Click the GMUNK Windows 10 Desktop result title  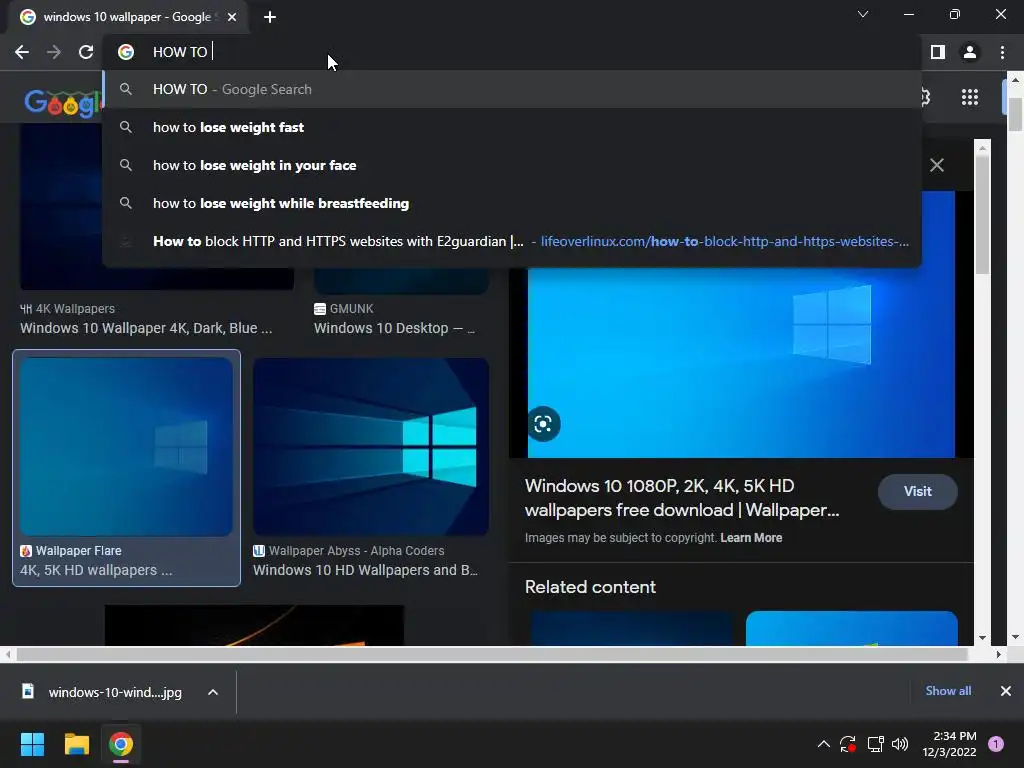tap(394, 328)
